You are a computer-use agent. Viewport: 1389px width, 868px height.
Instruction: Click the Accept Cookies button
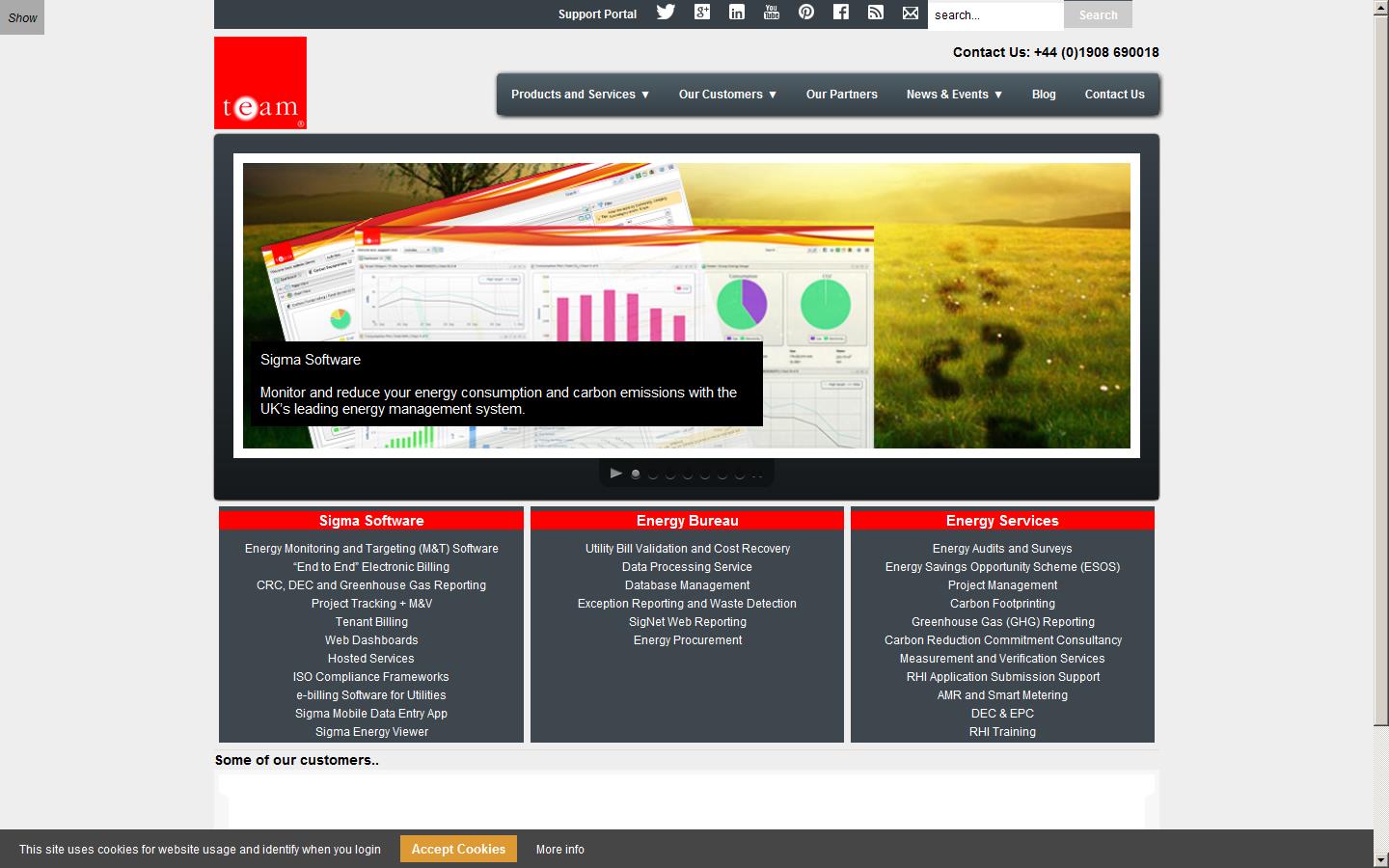(457, 849)
